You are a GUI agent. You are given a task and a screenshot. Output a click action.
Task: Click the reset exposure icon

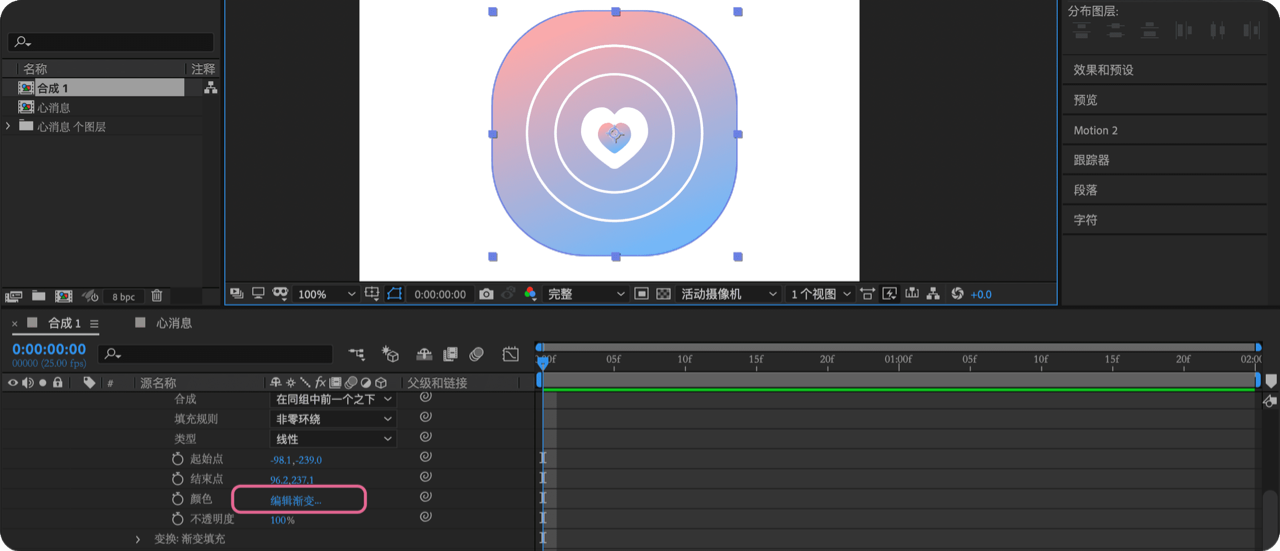coord(957,294)
